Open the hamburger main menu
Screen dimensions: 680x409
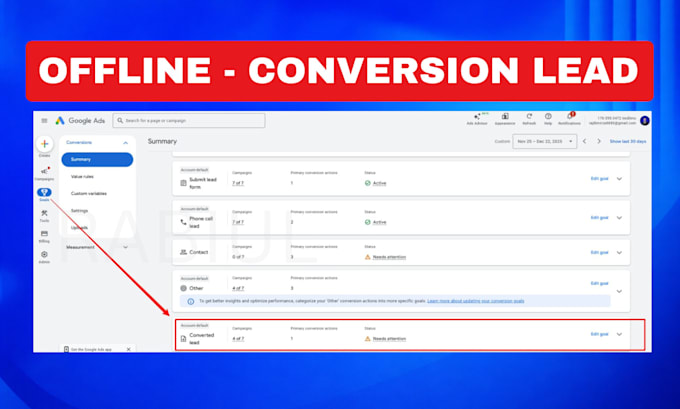point(44,121)
